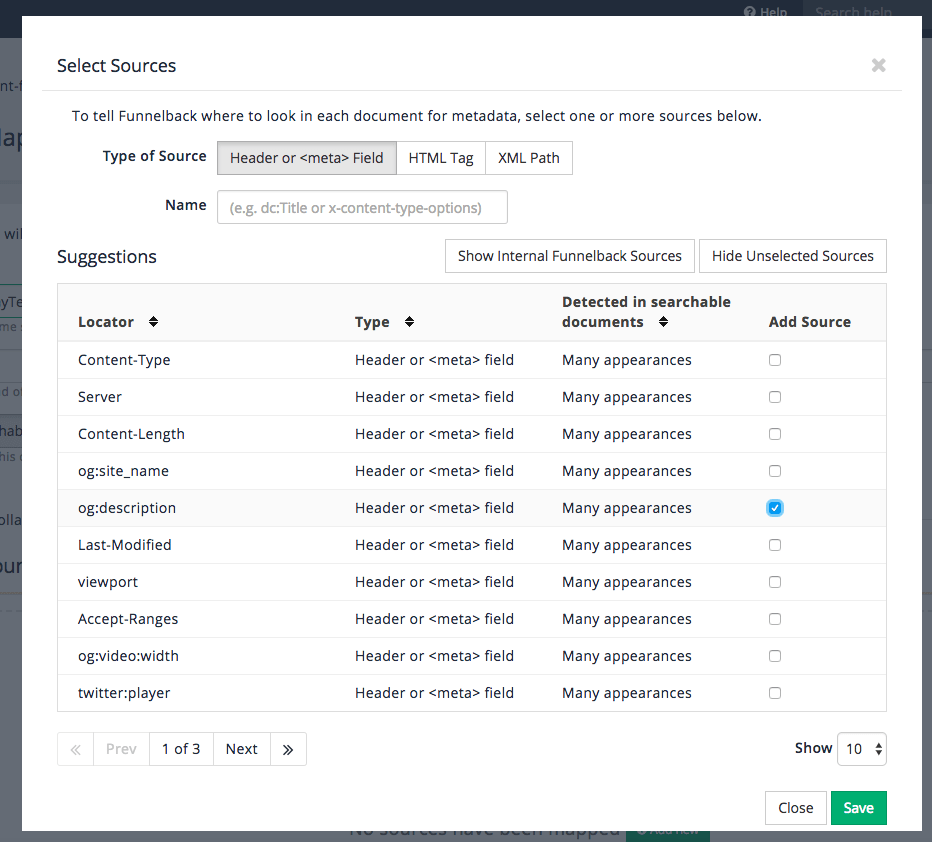This screenshot has height=842, width=932.
Task: Open Funnelback Help from the top bar
Action: (764, 12)
